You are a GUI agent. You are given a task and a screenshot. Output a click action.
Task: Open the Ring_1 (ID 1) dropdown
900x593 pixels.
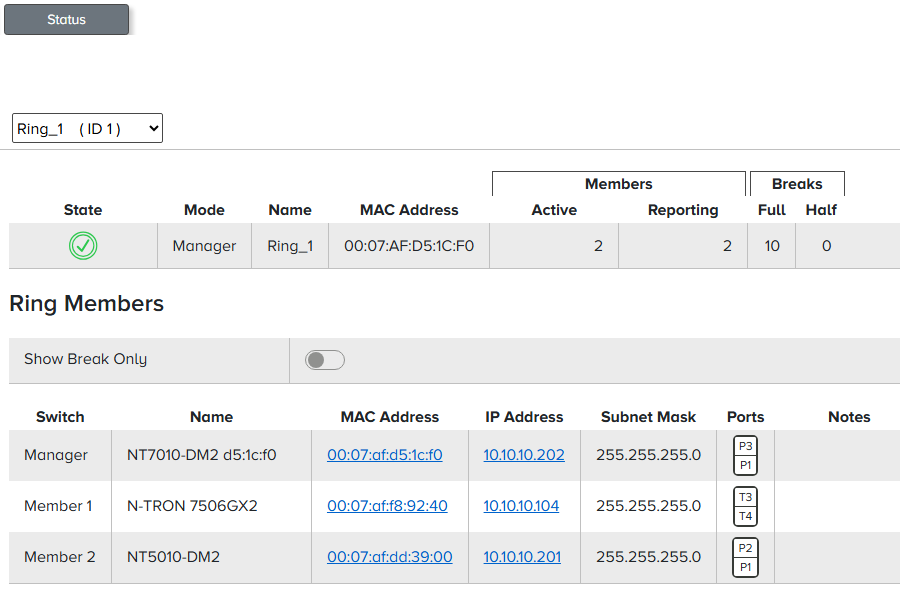(x=87, y=128)
